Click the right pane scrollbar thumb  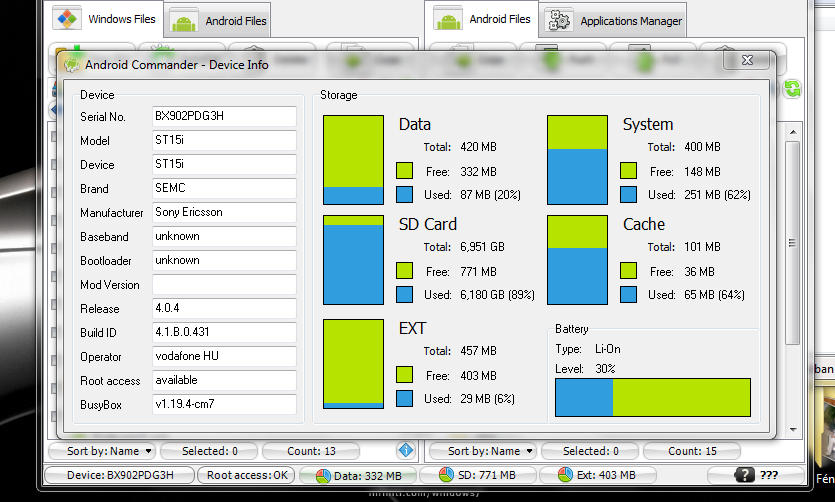(x=793, y=243)
